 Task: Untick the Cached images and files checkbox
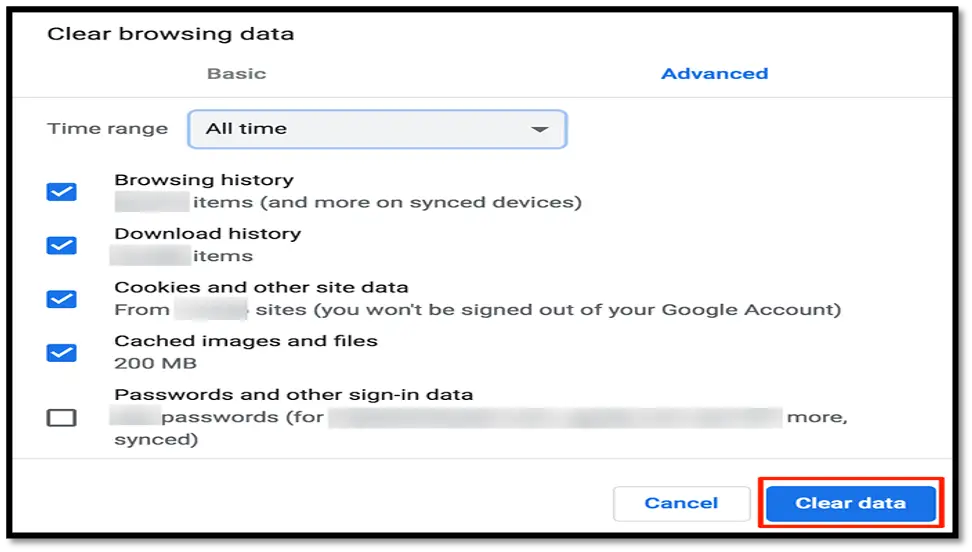(x=62, y=352)
